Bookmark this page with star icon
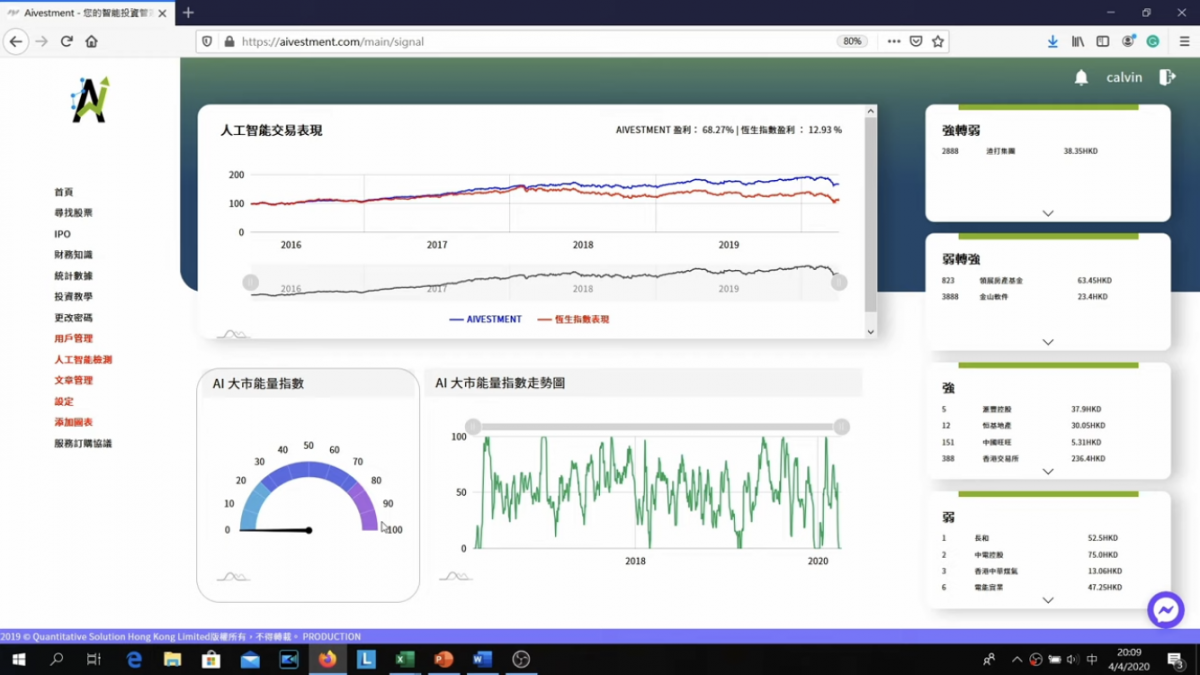1200x675 pixels. 937,42
